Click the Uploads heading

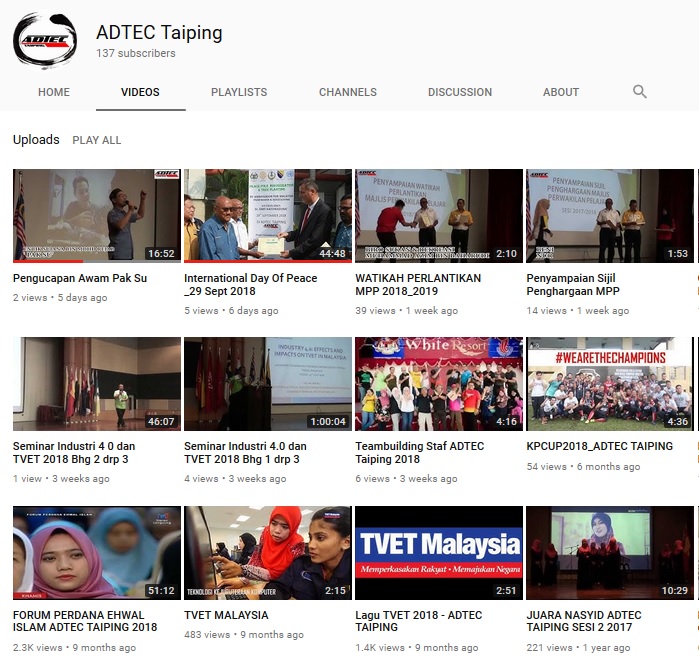[36, 140]
